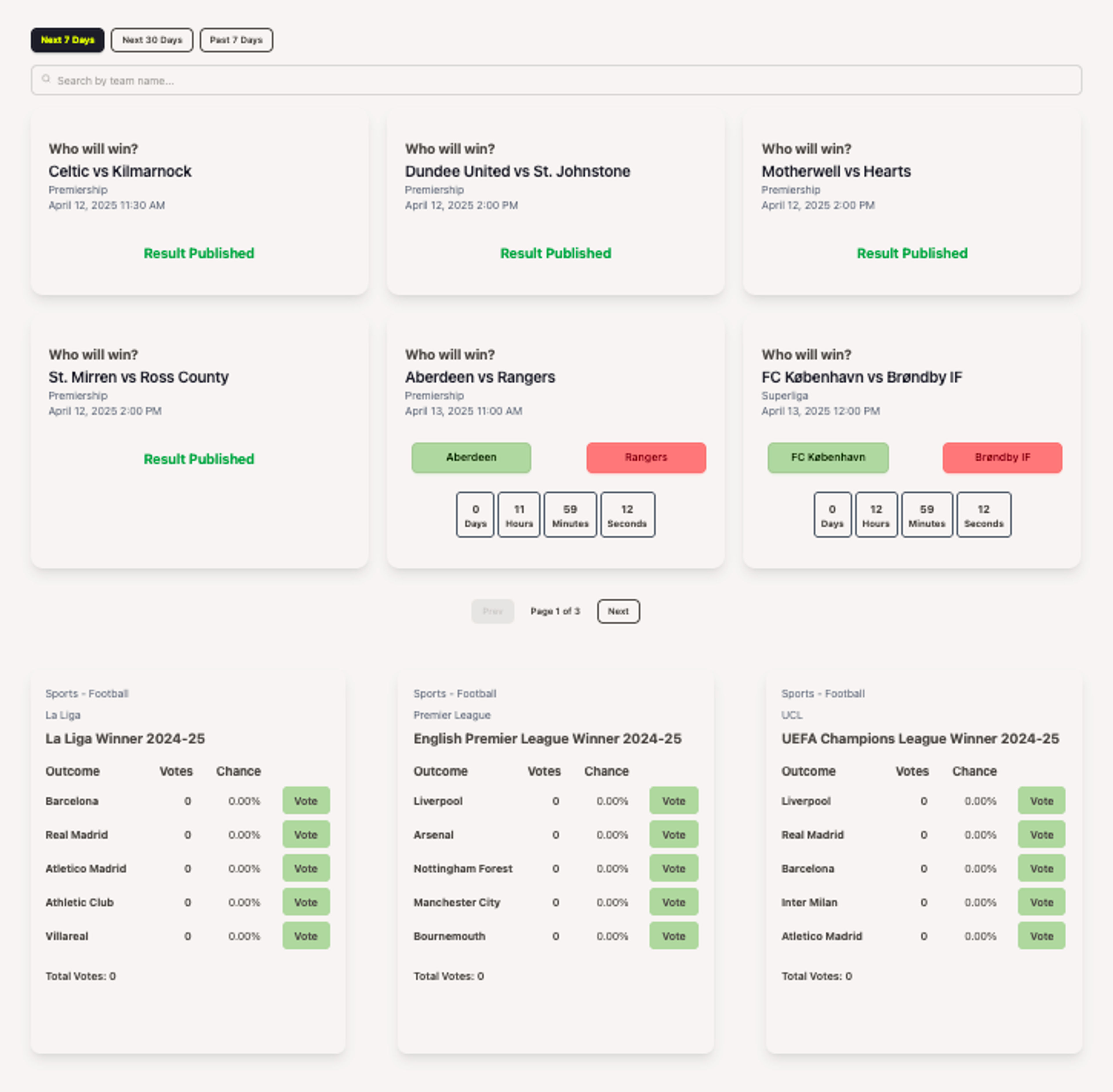Click the search magnifier icon

(x=46, y=79)
